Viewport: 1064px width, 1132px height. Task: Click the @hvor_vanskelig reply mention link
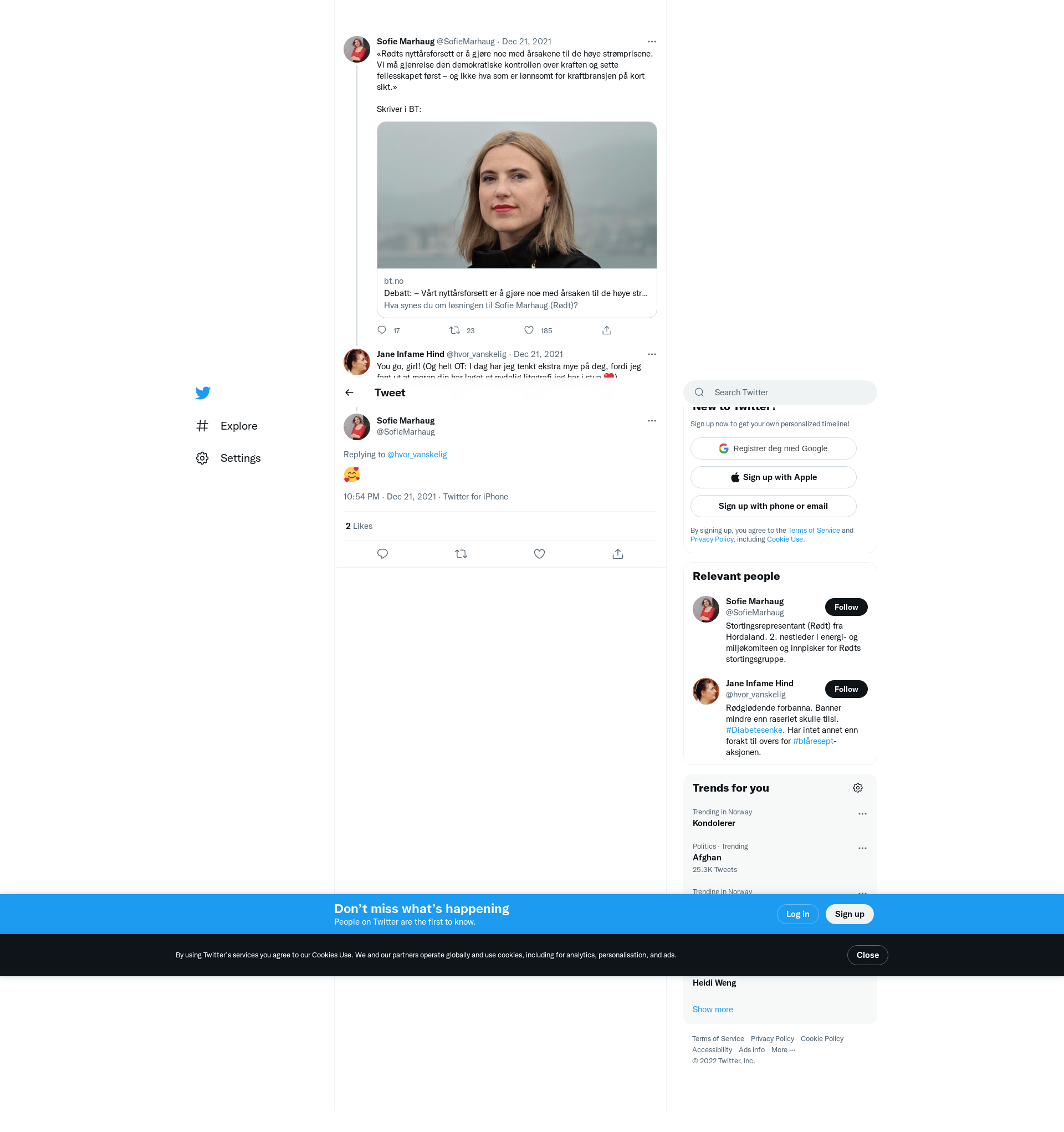coord(417,455)
